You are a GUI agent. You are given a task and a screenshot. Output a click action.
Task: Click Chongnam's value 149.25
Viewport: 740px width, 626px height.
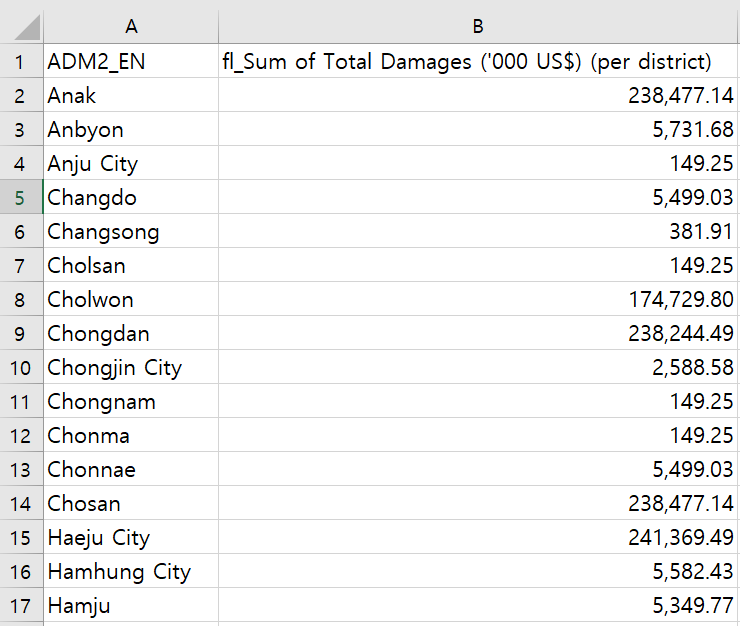pos(478,401)
